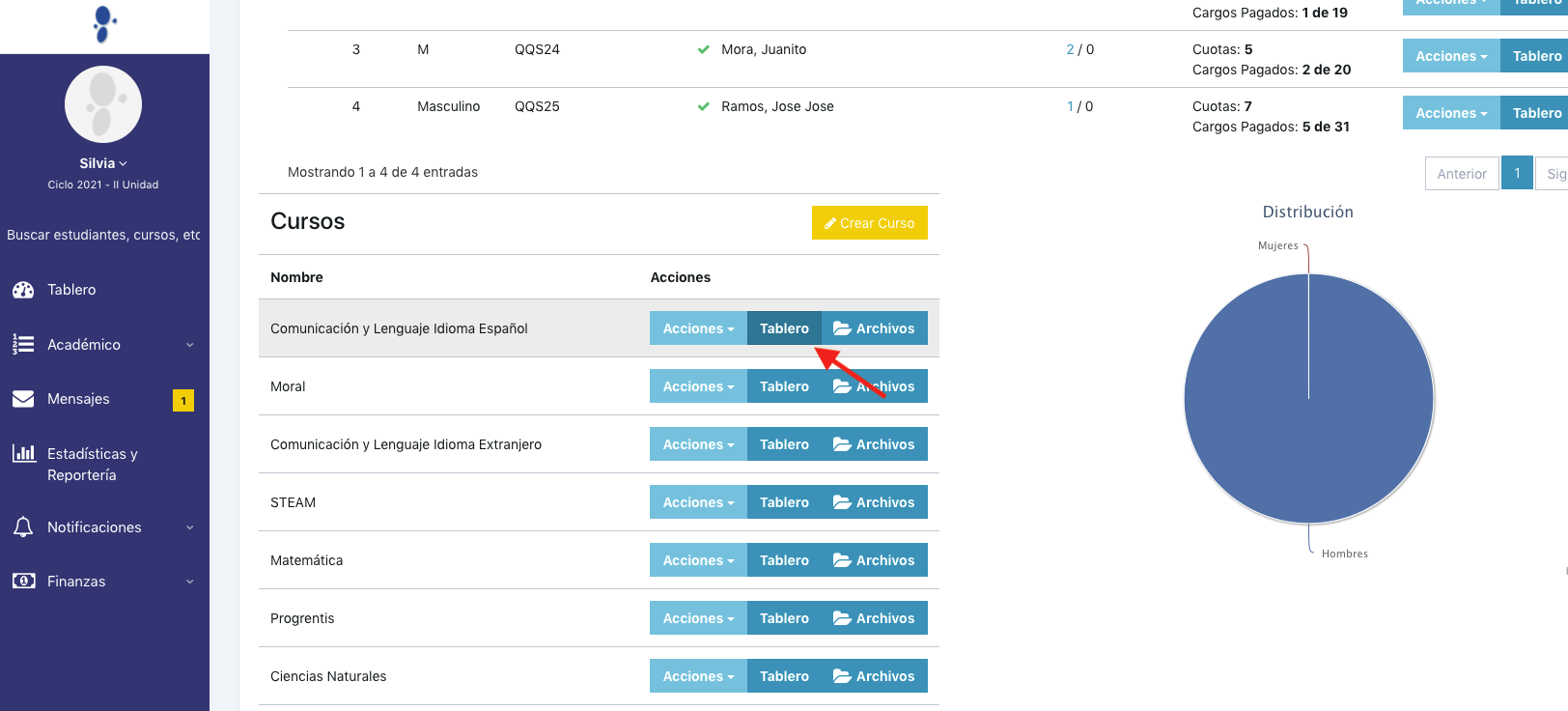1568x711 pixels.
Task: Click the app logo at top of sidebar
Action: tap(104, 24)
